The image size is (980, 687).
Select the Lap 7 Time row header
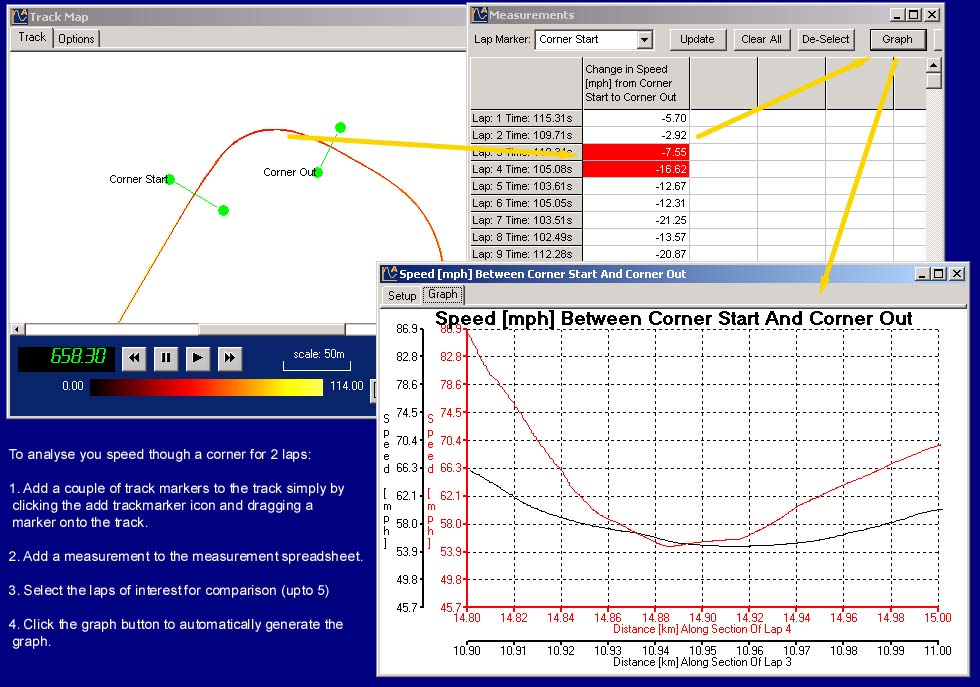coord(525,220)
